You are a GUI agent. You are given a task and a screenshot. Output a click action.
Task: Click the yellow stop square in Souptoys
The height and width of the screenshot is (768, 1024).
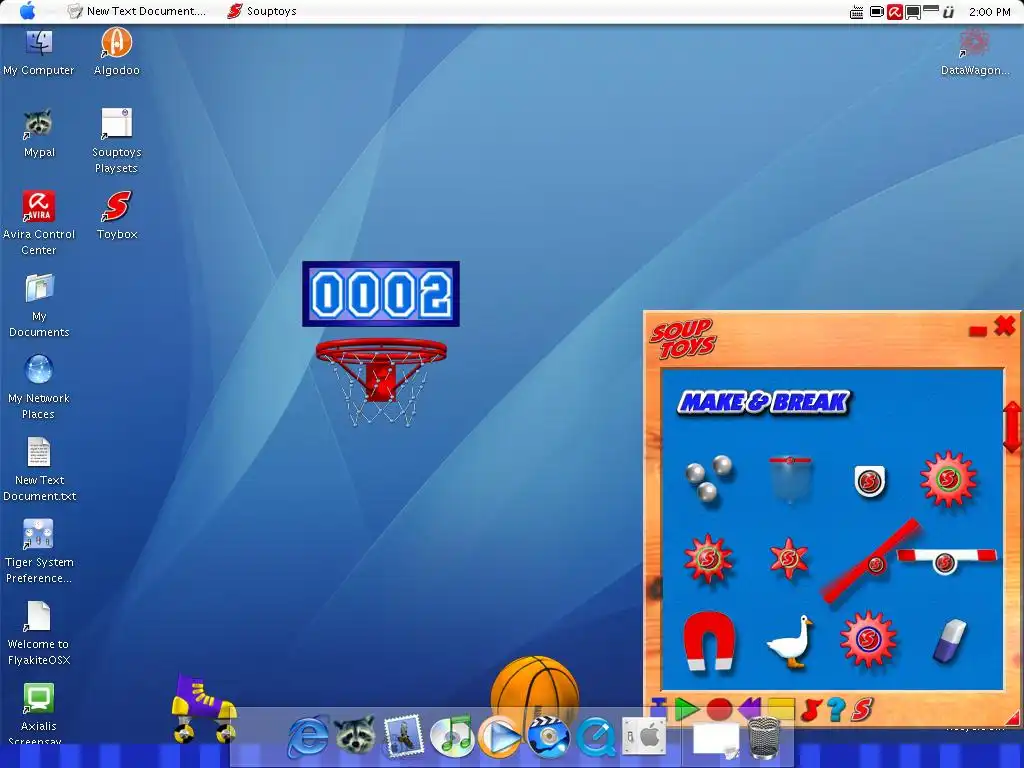780,709
